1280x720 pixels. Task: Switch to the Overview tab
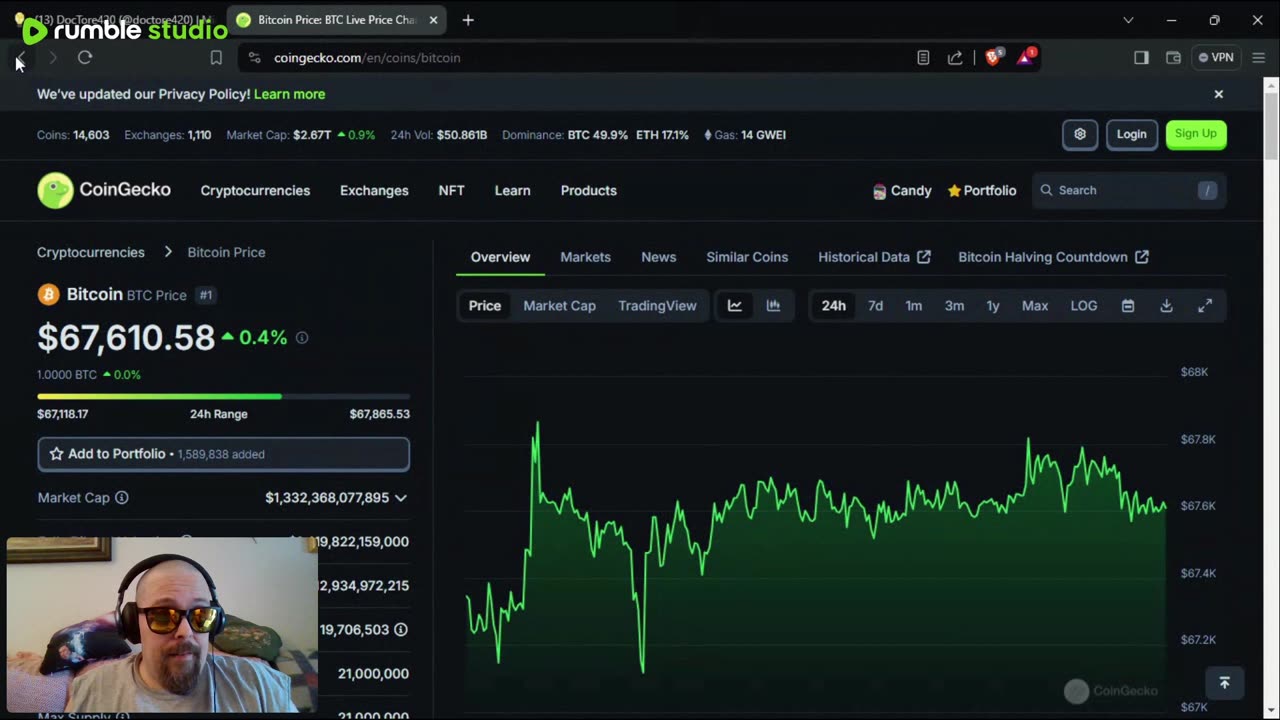tap(500, 257)
